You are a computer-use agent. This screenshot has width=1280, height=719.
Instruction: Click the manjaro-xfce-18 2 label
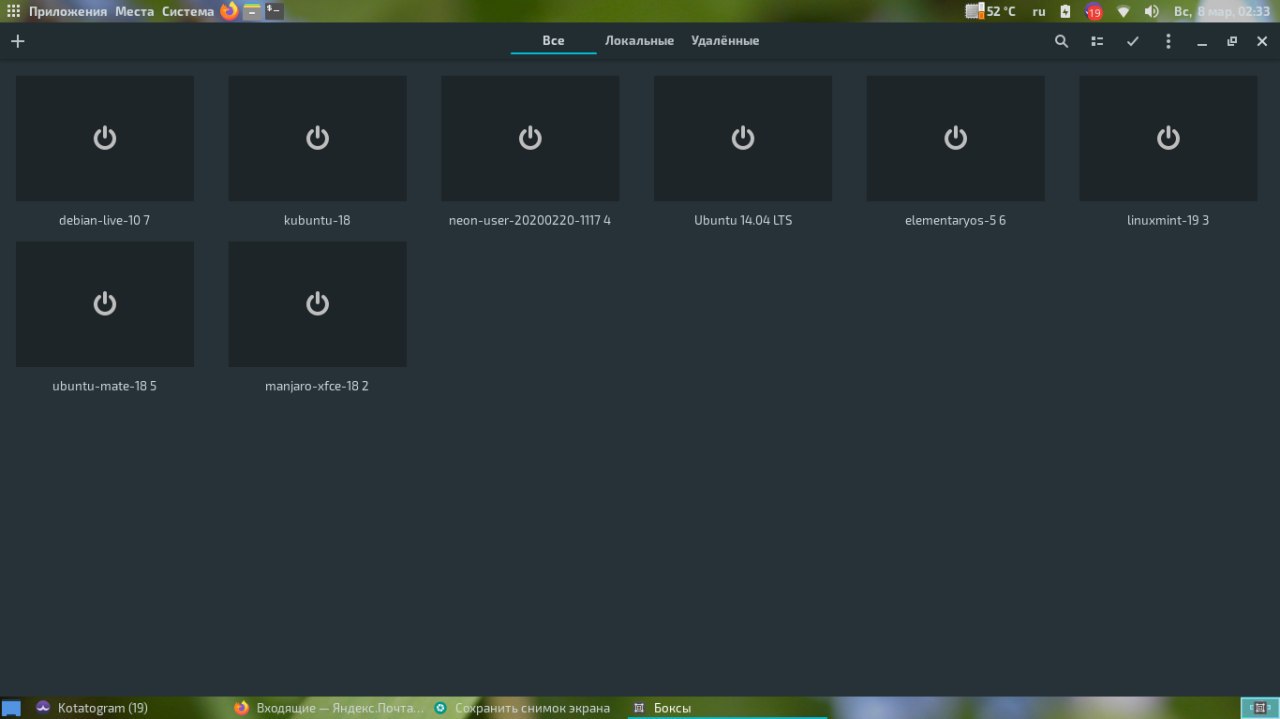[317, 386]
